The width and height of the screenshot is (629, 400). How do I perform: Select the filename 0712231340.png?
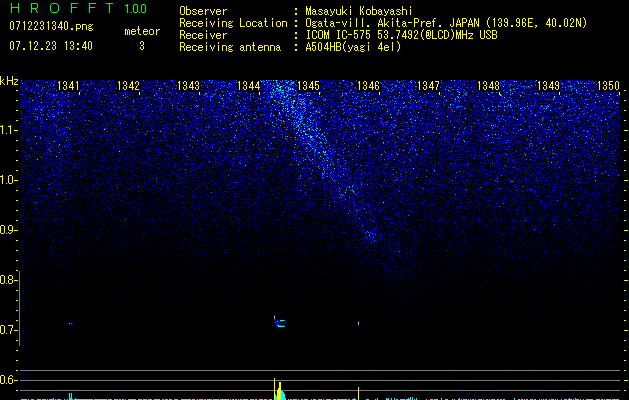coord(51,26)
